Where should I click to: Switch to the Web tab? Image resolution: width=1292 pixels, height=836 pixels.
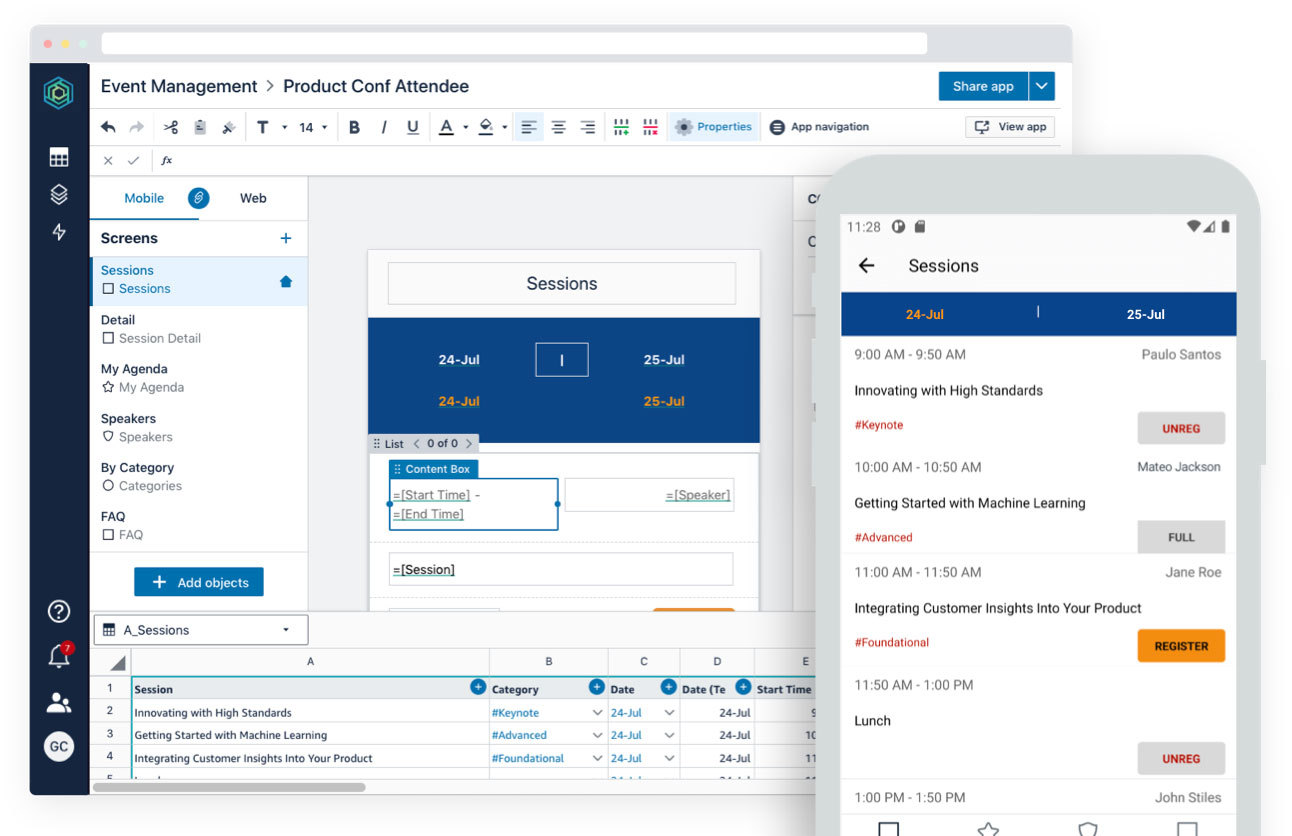253,198
